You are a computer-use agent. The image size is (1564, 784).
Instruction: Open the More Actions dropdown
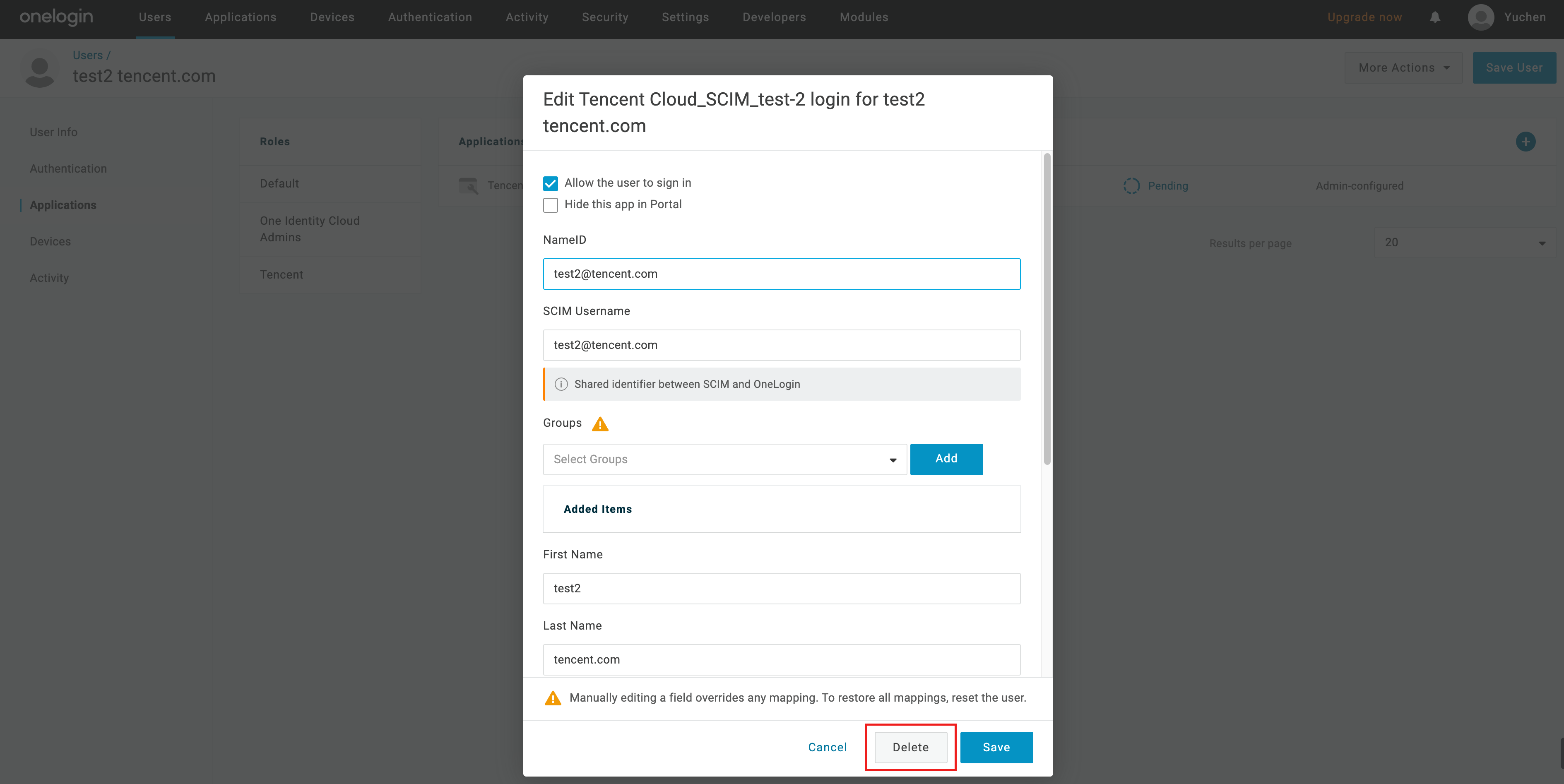tap(1403, 68)
